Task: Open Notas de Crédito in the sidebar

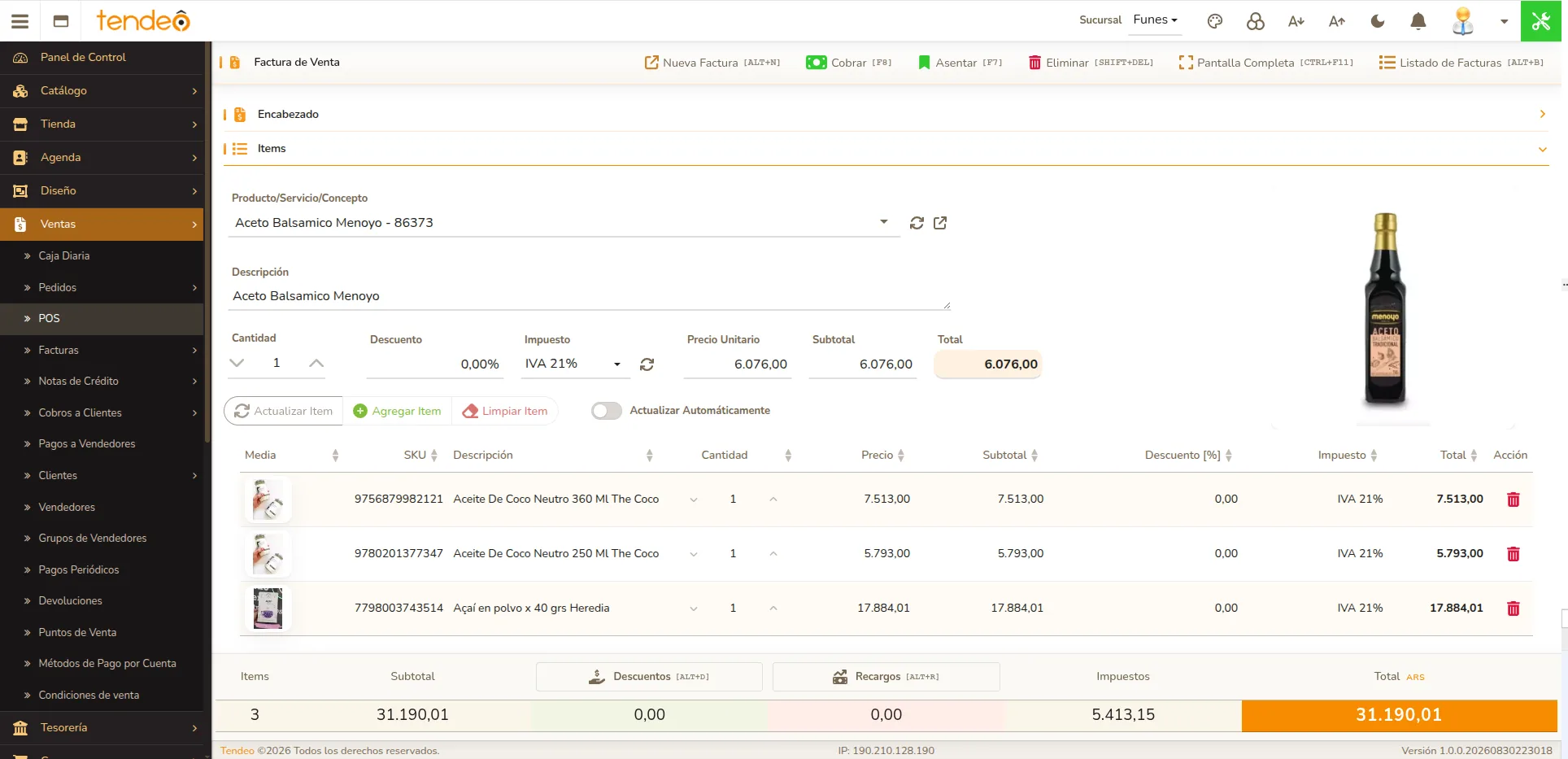Action: tap(102, 382)
